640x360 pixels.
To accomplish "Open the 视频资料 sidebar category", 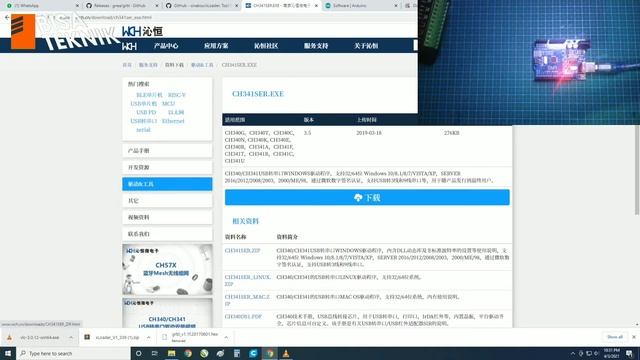I will click(x=167, y=217).
